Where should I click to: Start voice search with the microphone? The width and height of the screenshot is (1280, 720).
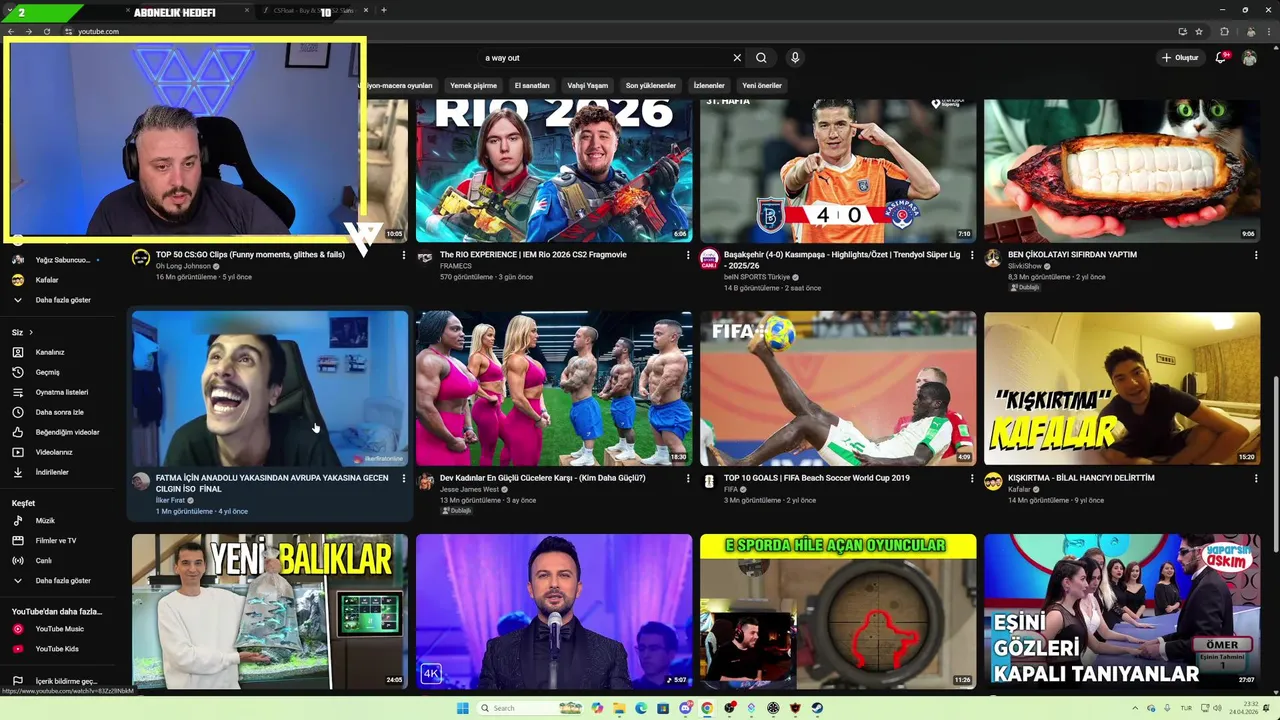click(795, 58)
